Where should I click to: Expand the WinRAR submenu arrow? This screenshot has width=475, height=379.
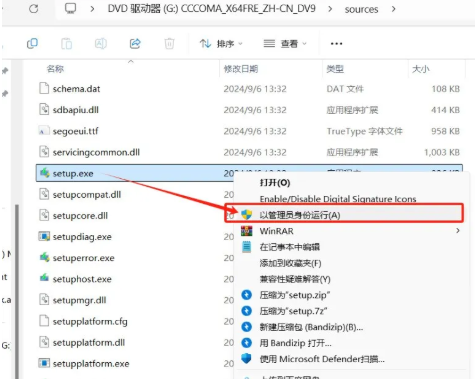[458, 231]
